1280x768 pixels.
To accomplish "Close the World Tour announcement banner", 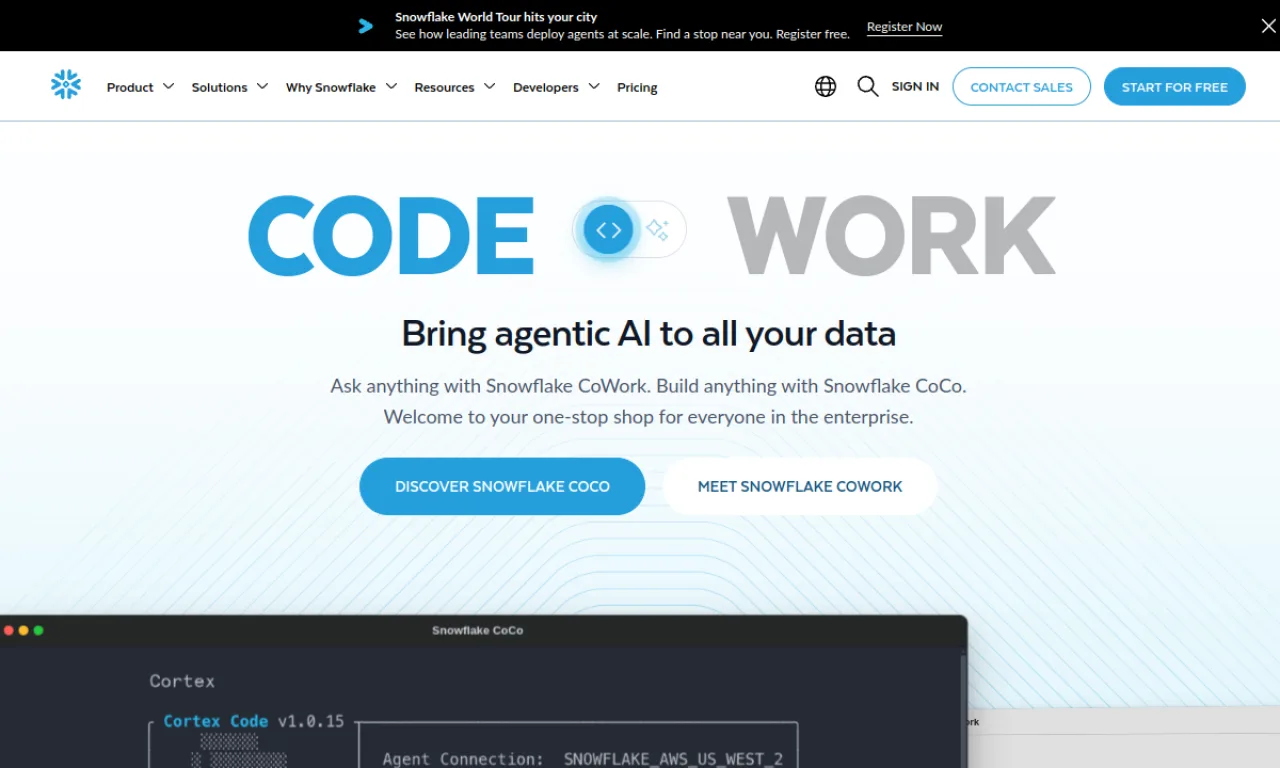I will [x=1268, y=26].
